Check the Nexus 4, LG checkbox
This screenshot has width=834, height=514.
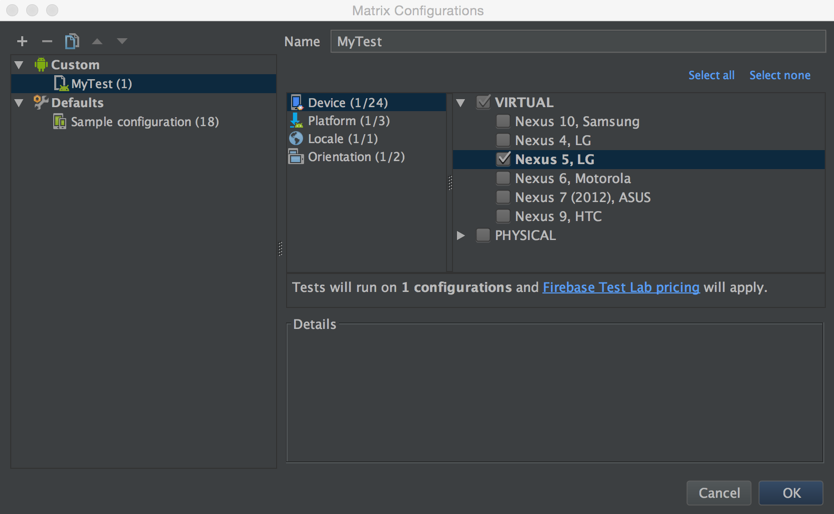pyautogui.click(x=503, y=140)
